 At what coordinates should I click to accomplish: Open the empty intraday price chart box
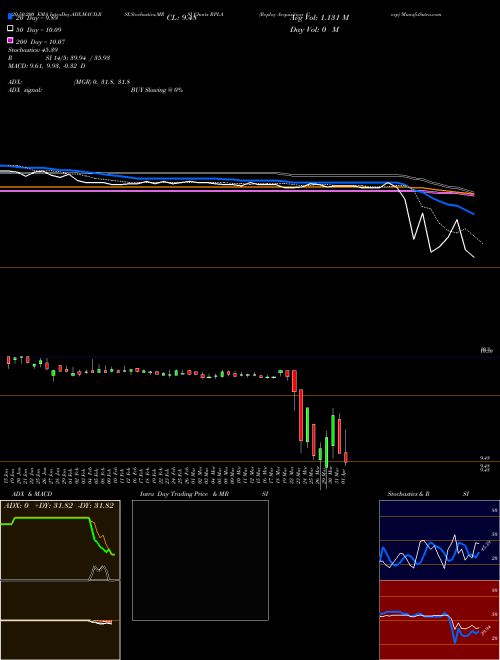coord(200,560)
